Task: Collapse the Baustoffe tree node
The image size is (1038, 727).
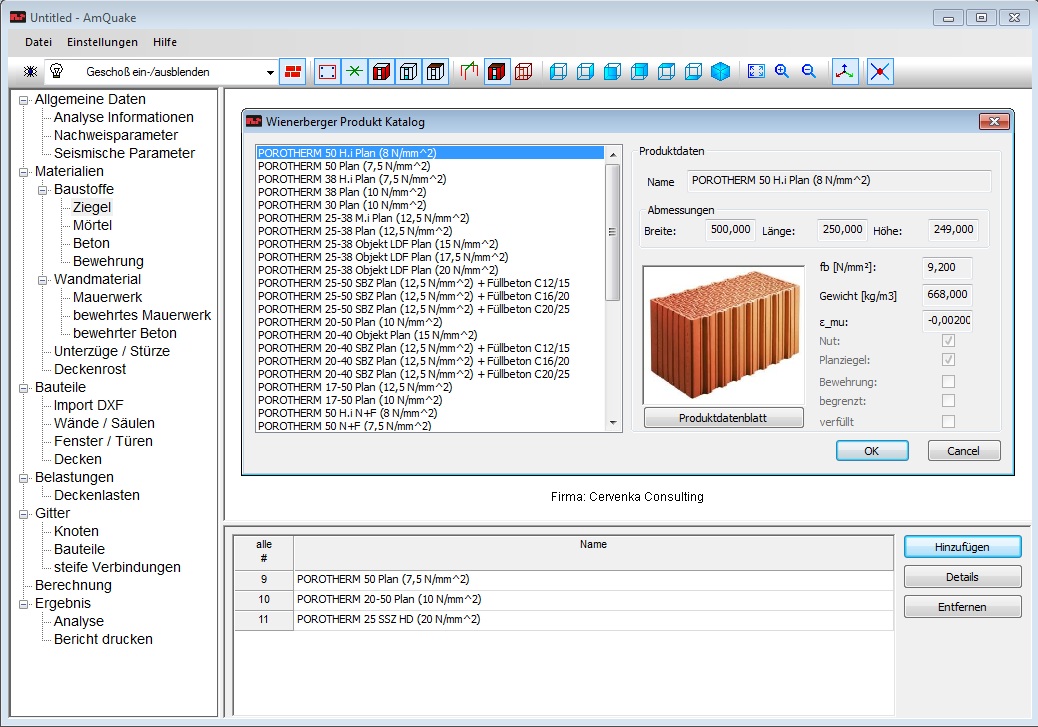Action: pyautogui.click(x=43, y=190)
